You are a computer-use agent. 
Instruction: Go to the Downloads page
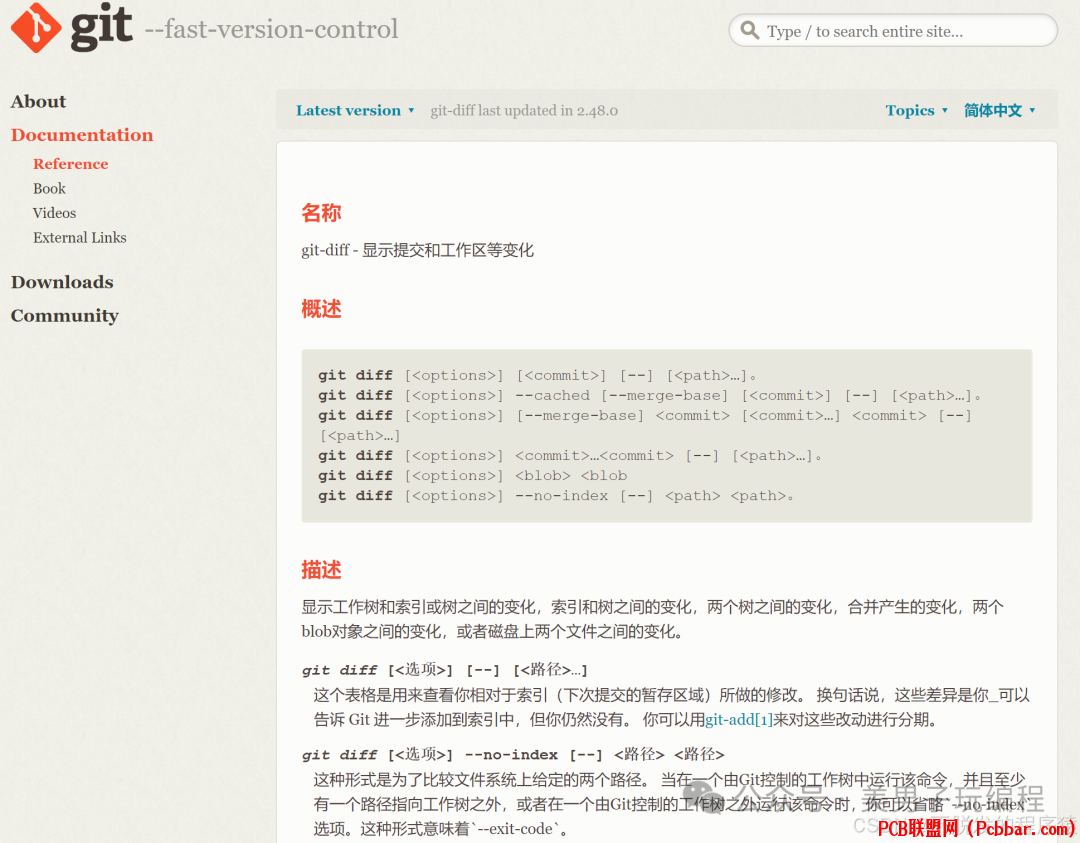click(x=62, y=282)
